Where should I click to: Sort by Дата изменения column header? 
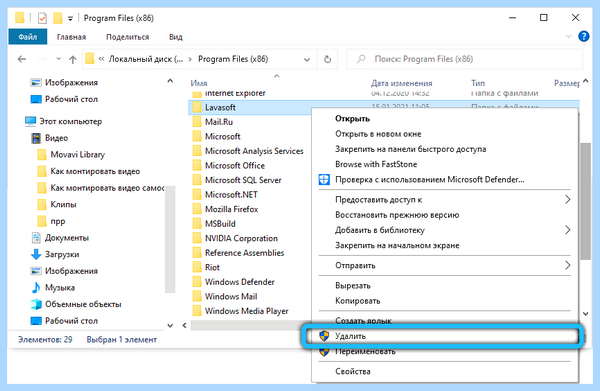point(401,83)
